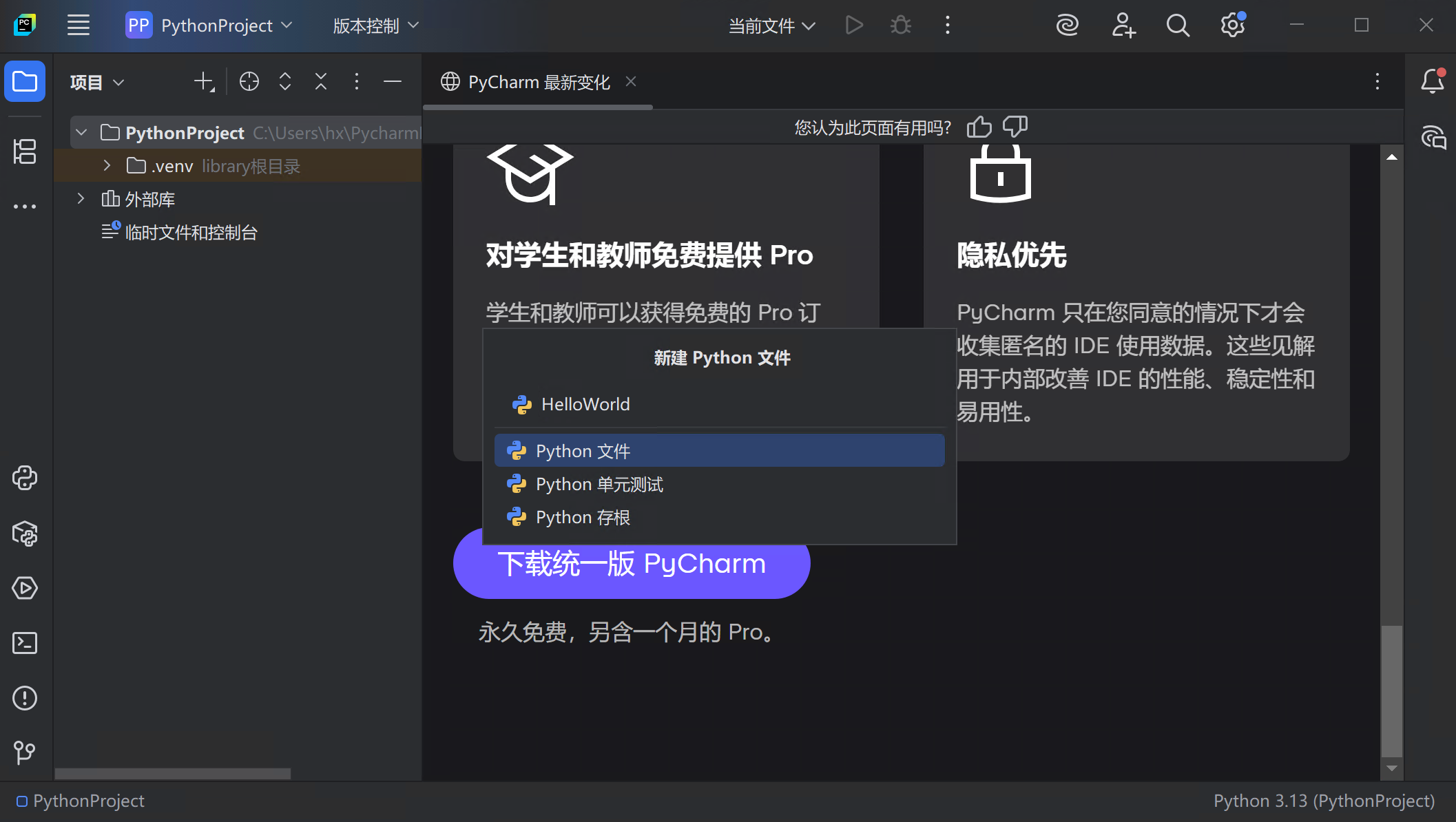Open the Python Packages tool window

tap(25, 533)
